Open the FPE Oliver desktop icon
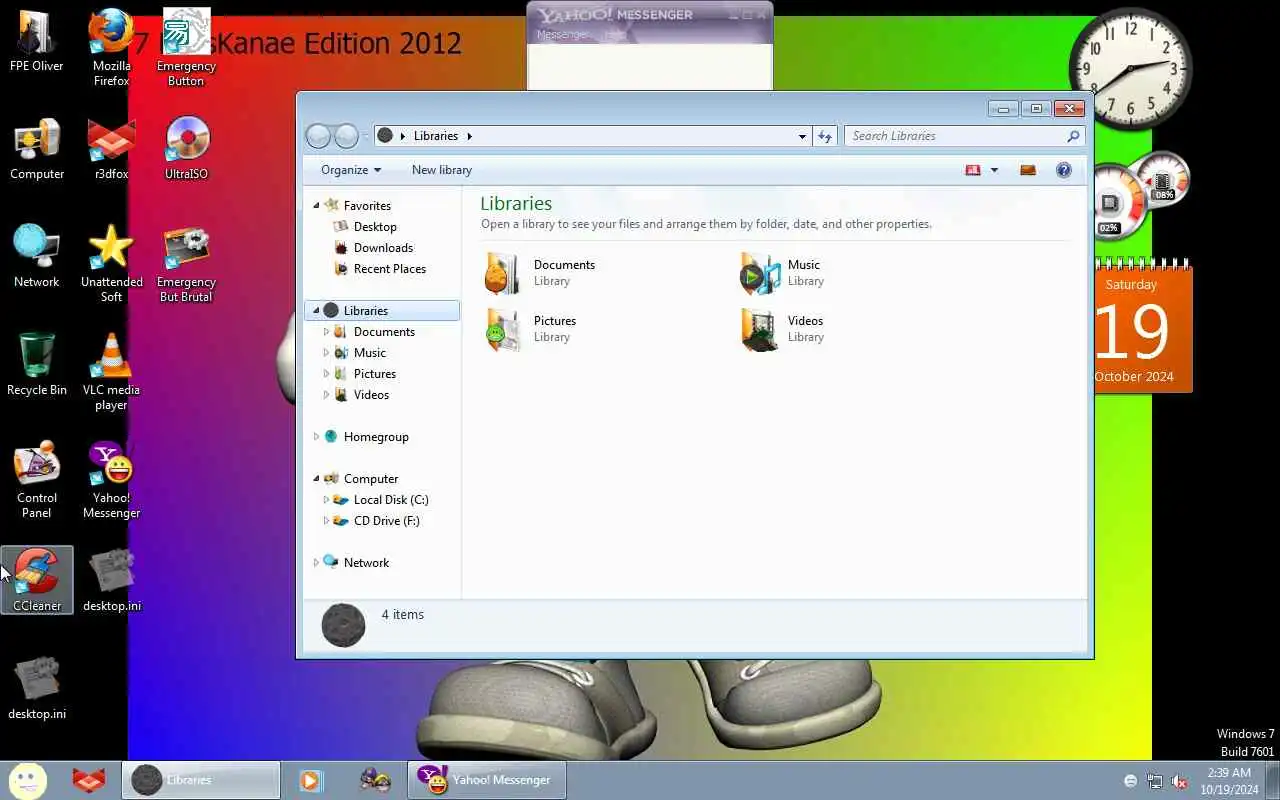 tap(36, 42)
